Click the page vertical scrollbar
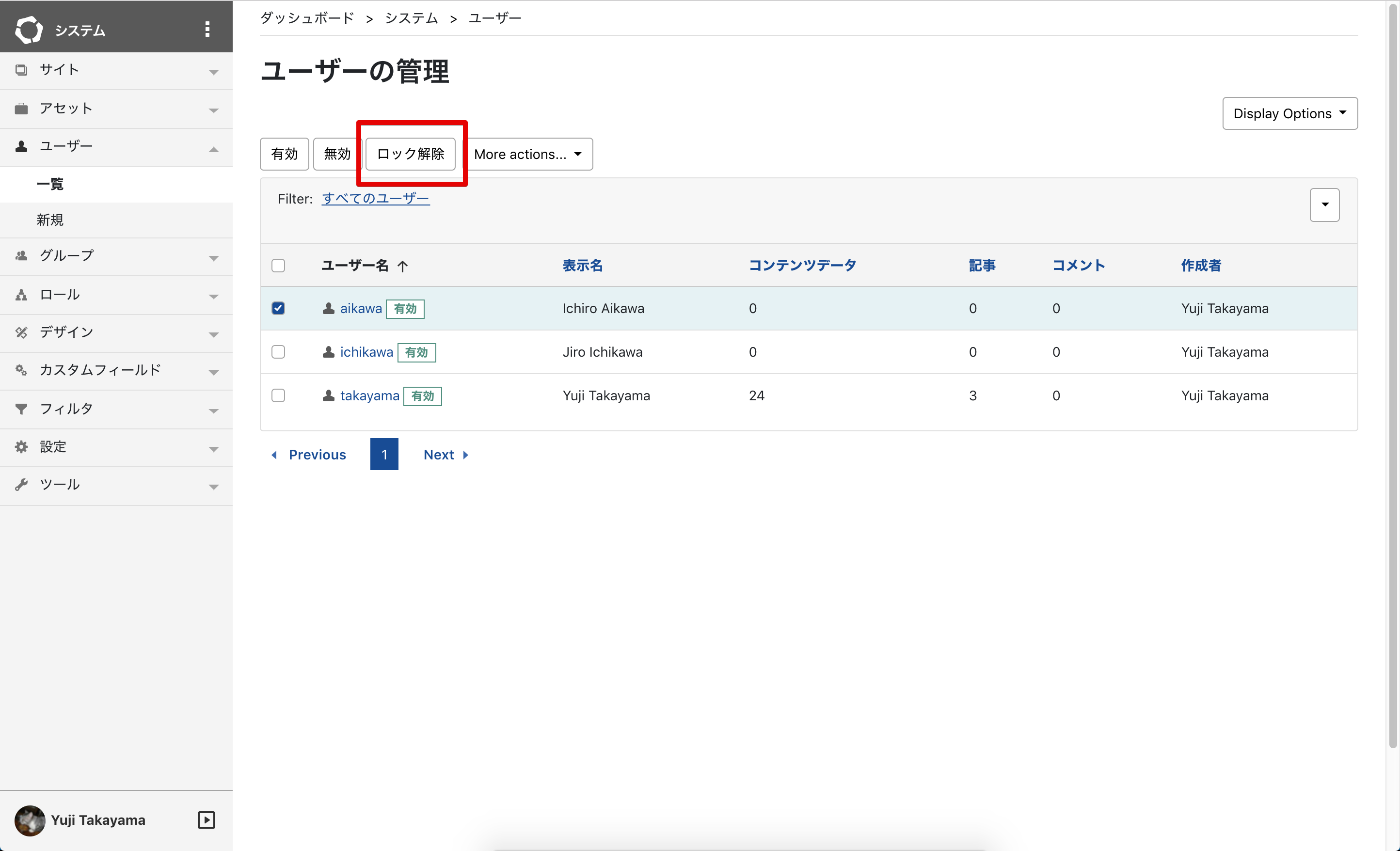Image resolution: width=1400 pixels, height=851 pixels. pos(1393,375)
